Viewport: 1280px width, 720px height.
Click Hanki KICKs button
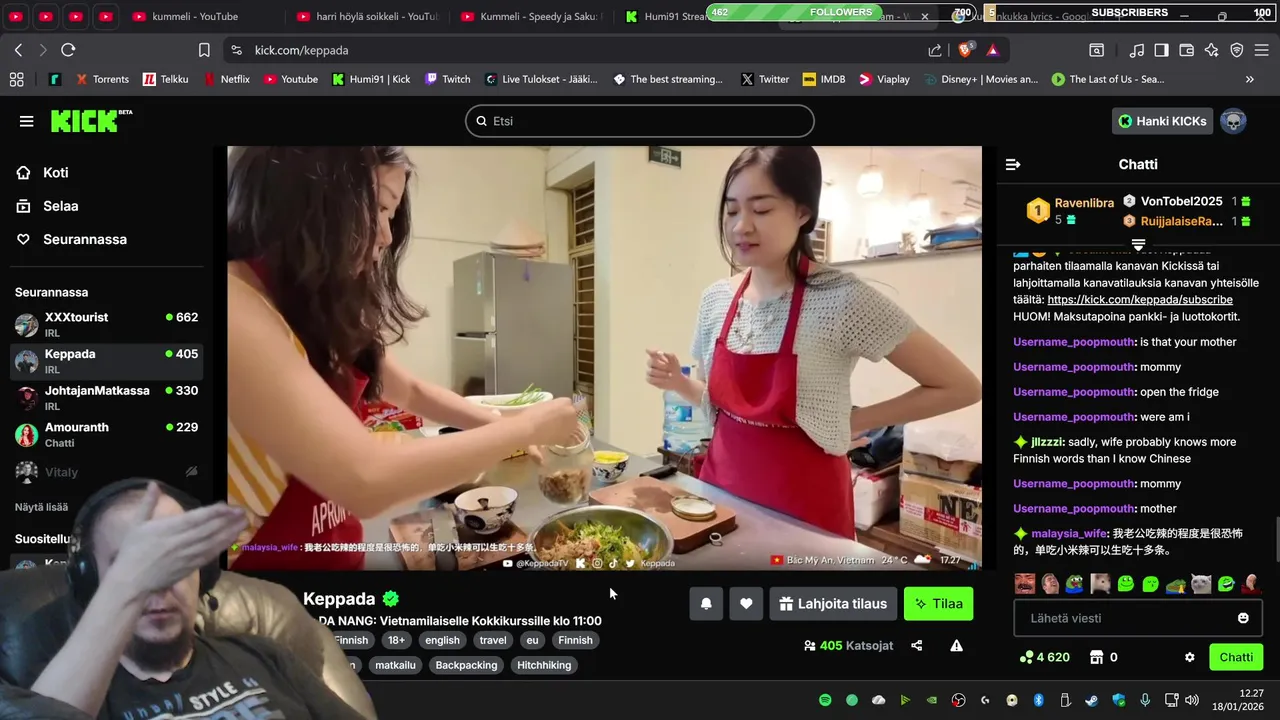1162,121
